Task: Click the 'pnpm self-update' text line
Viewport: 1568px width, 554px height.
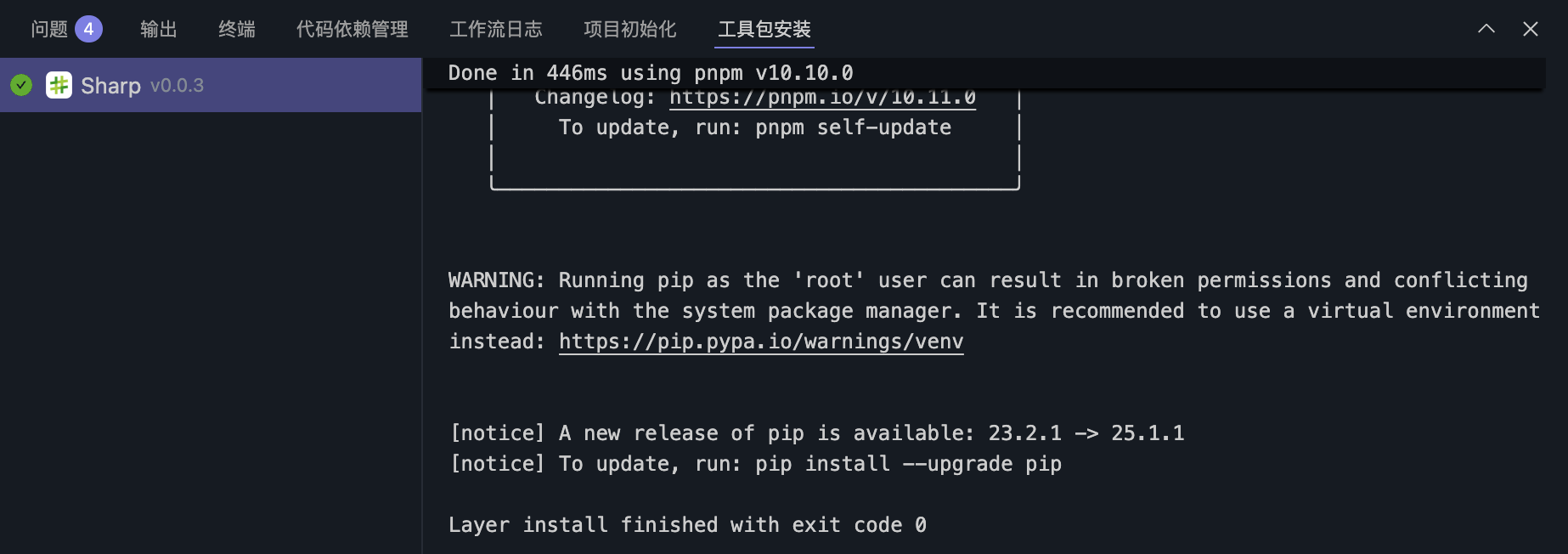Action: point(754,127)
